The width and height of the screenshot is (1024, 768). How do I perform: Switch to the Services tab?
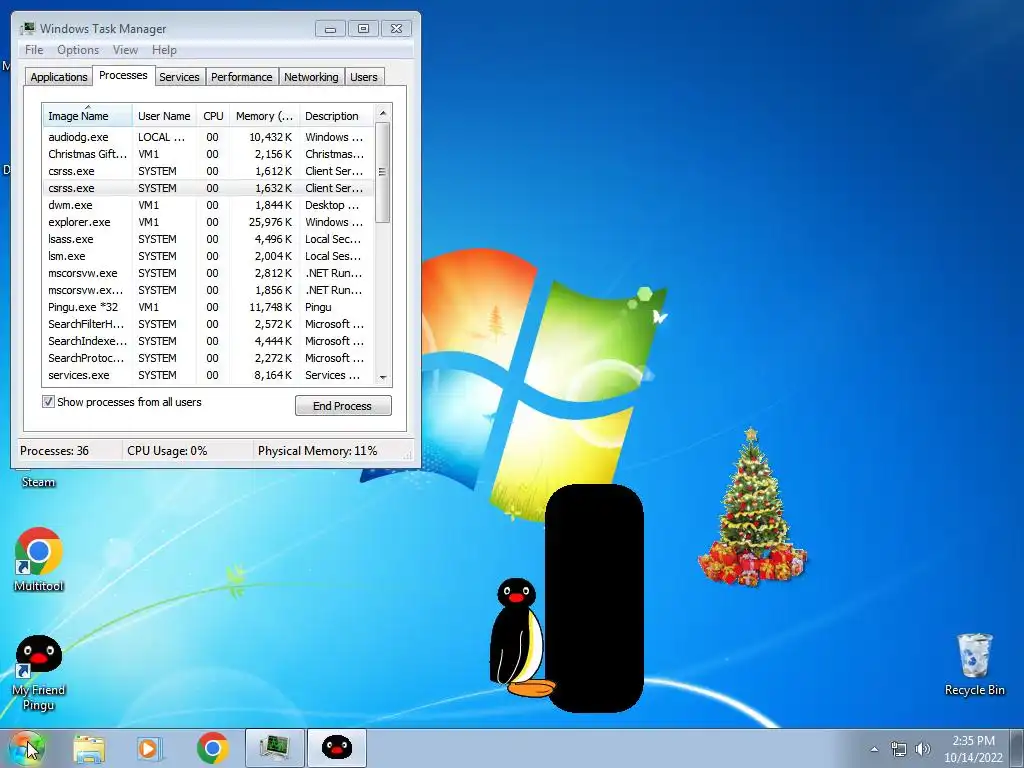coord(179,77)
